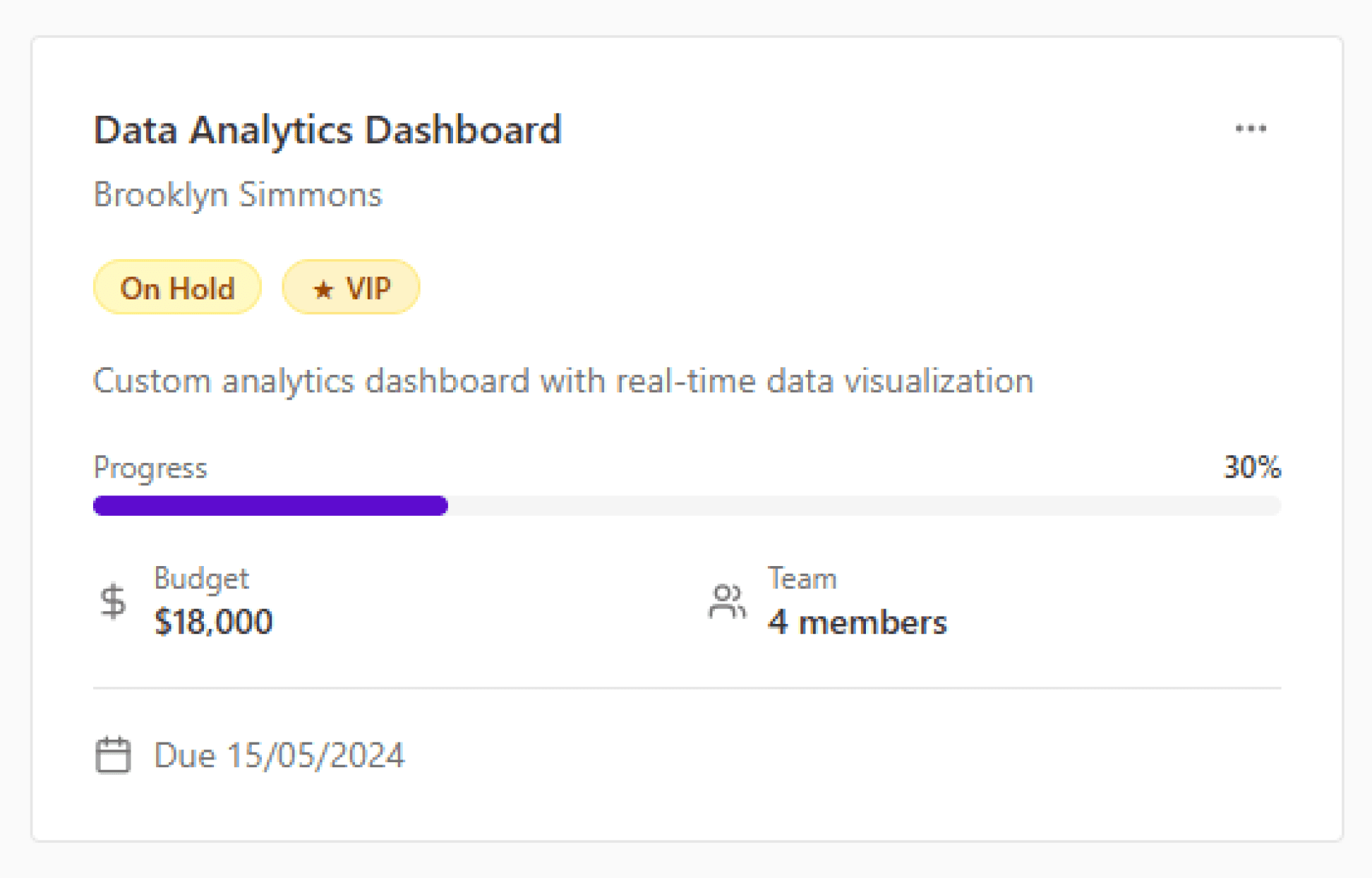Click the Budget label text
The image size is (1372, 878).
coord(201,579)
